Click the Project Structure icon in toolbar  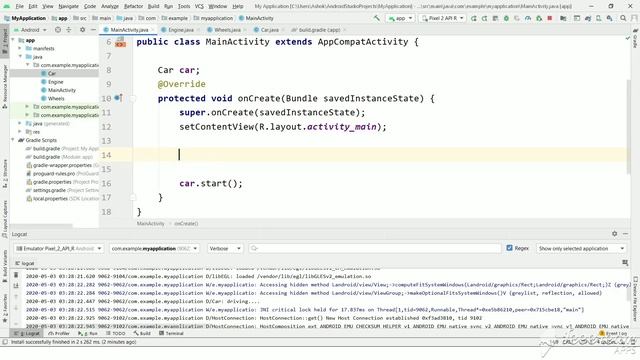pyautogui.click(x=563, y=18)
